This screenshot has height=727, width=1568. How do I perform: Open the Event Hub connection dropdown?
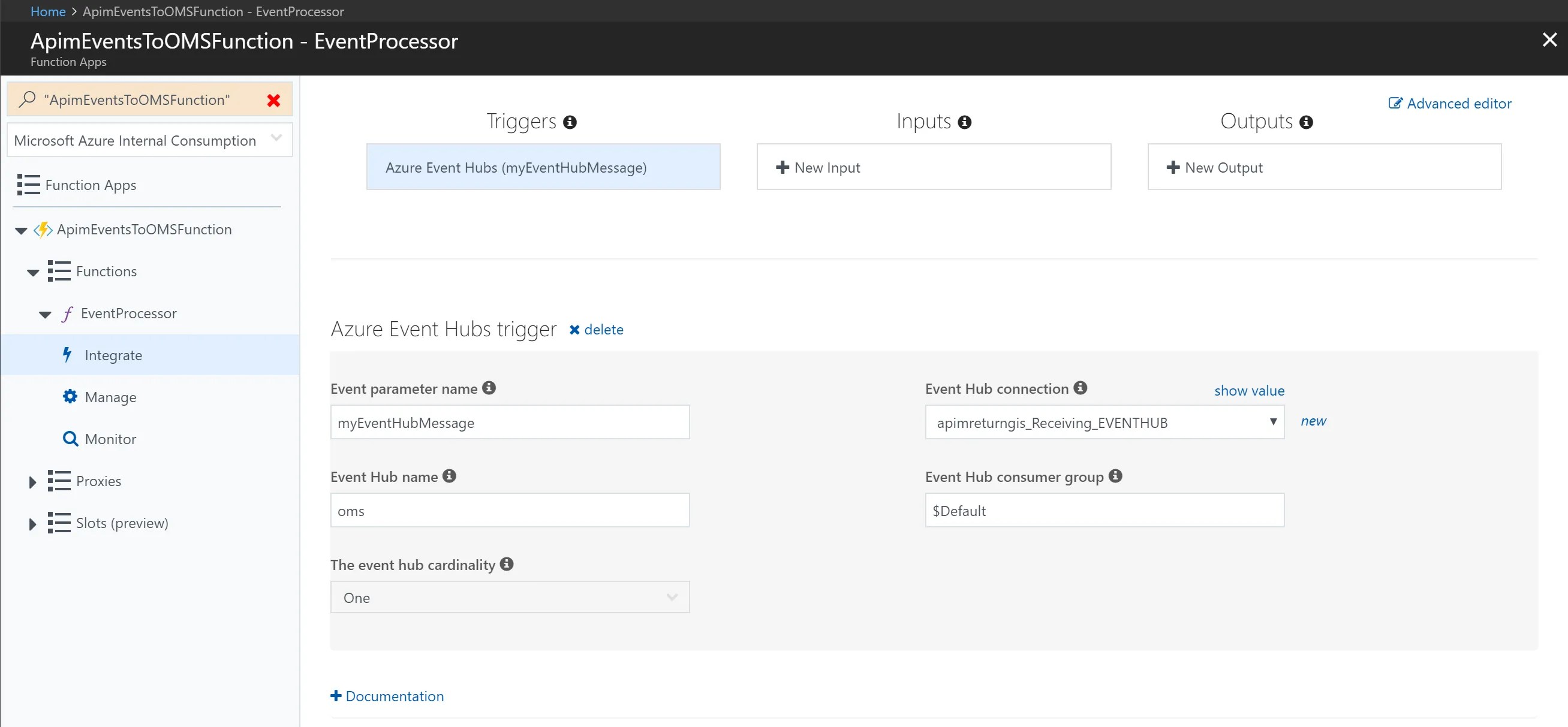(x=1104, y=422)
